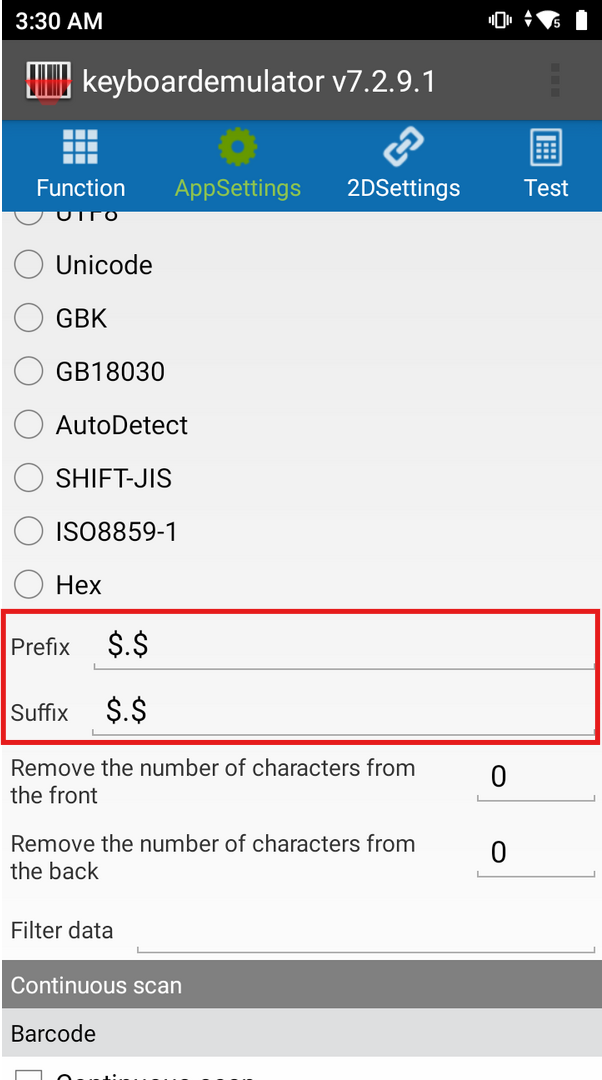Tap the Test calculator icon
The height and width of the screenshot is (1080, 602).
[x=545, y=149]
